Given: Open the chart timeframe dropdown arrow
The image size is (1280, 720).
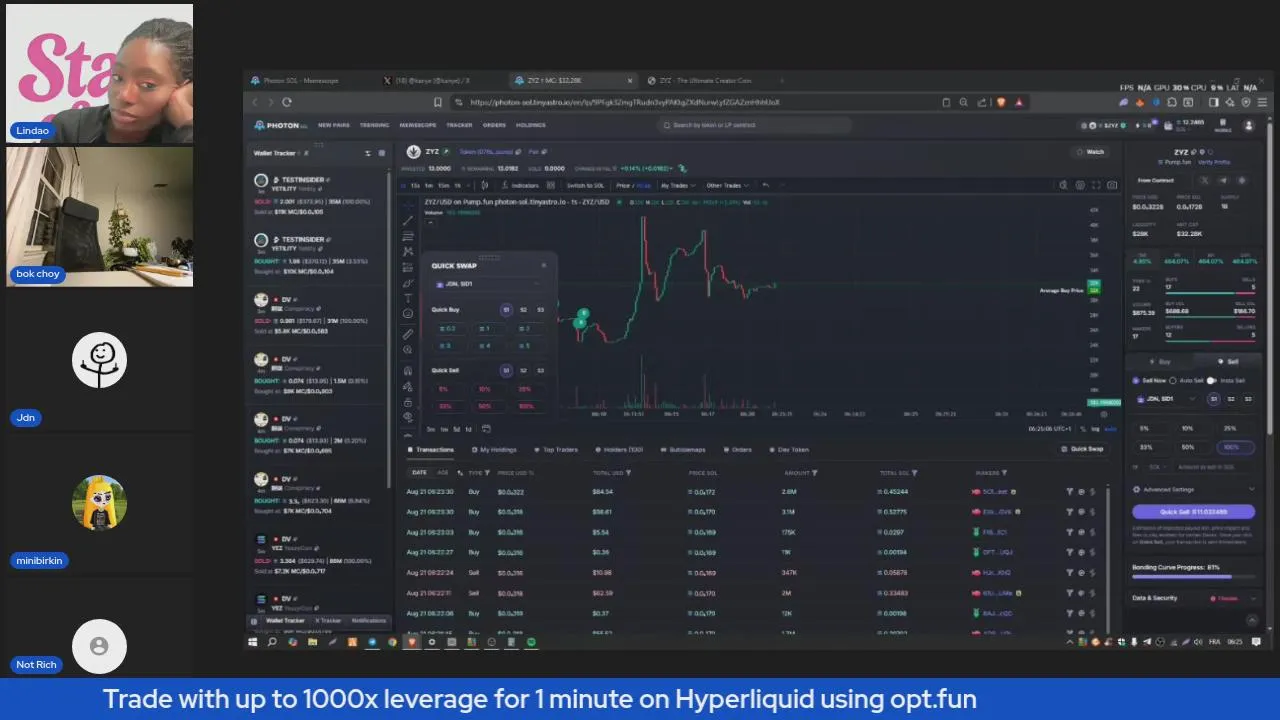Looking at the screenshot, I should [470, 185].
